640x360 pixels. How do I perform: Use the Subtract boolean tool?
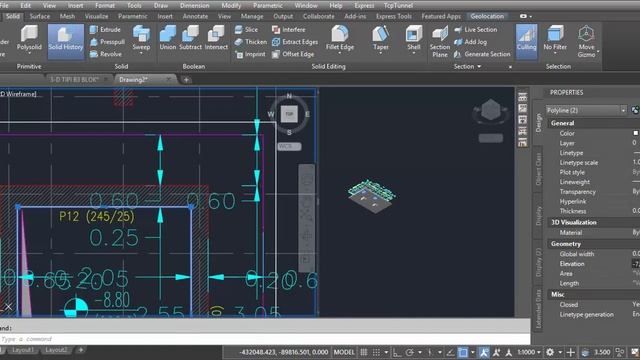pyautogui.click(x=190, y=38)
